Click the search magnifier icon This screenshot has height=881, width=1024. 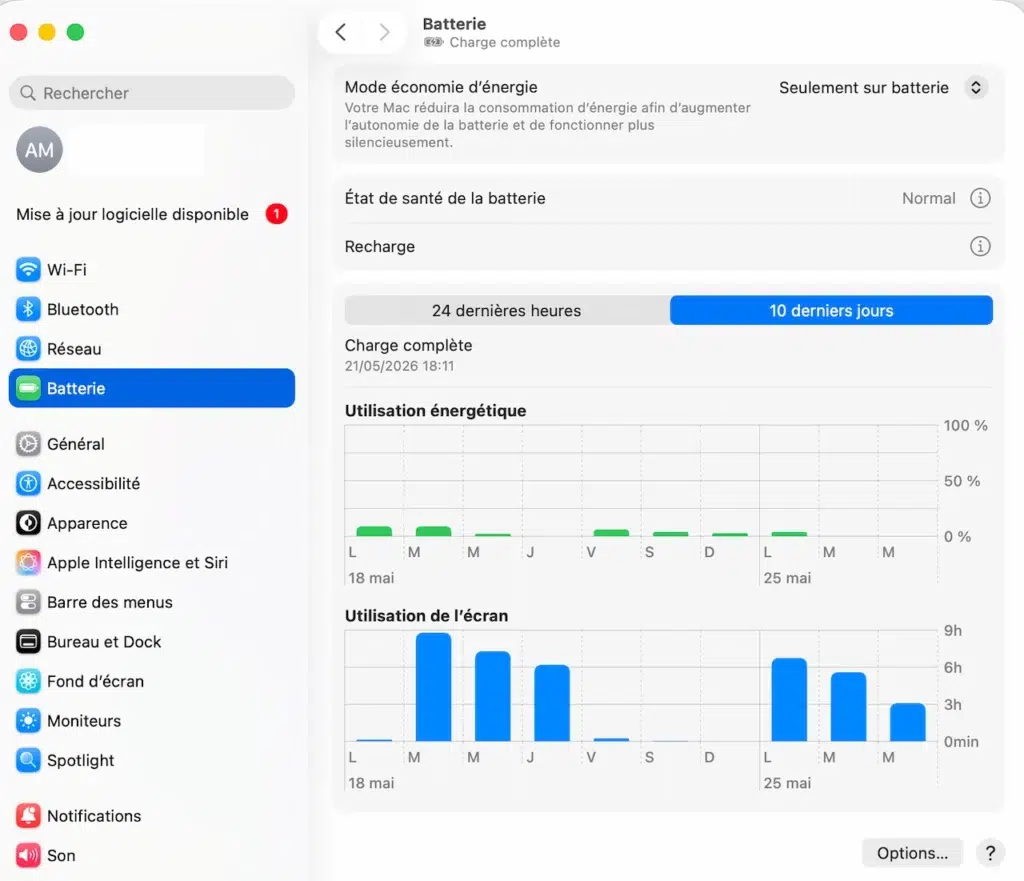point(27,93)
